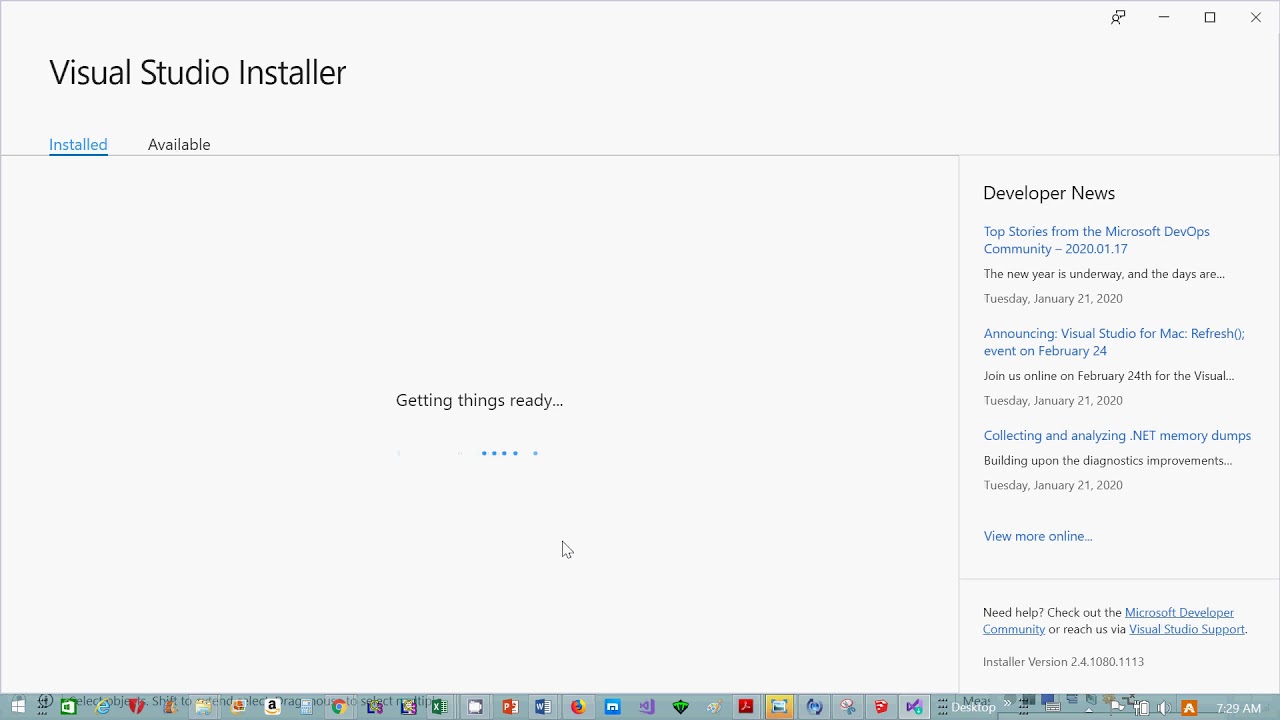This screenshot has width=1280, height=720.
Task: Click the volume speaker tray icon
Action: click(1163, 708)
